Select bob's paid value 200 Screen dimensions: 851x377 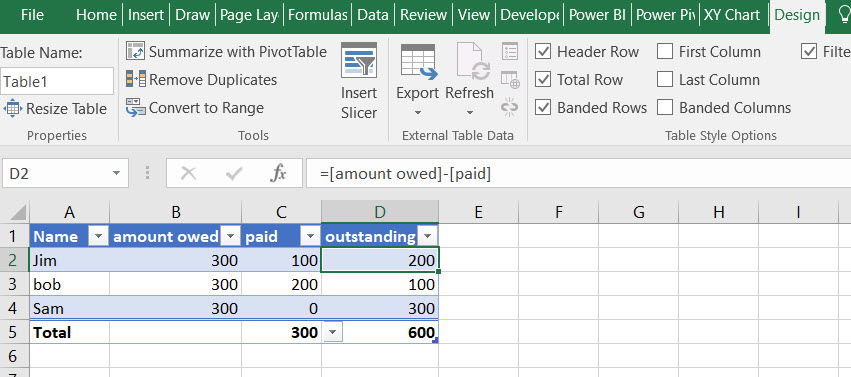(282, 284)
